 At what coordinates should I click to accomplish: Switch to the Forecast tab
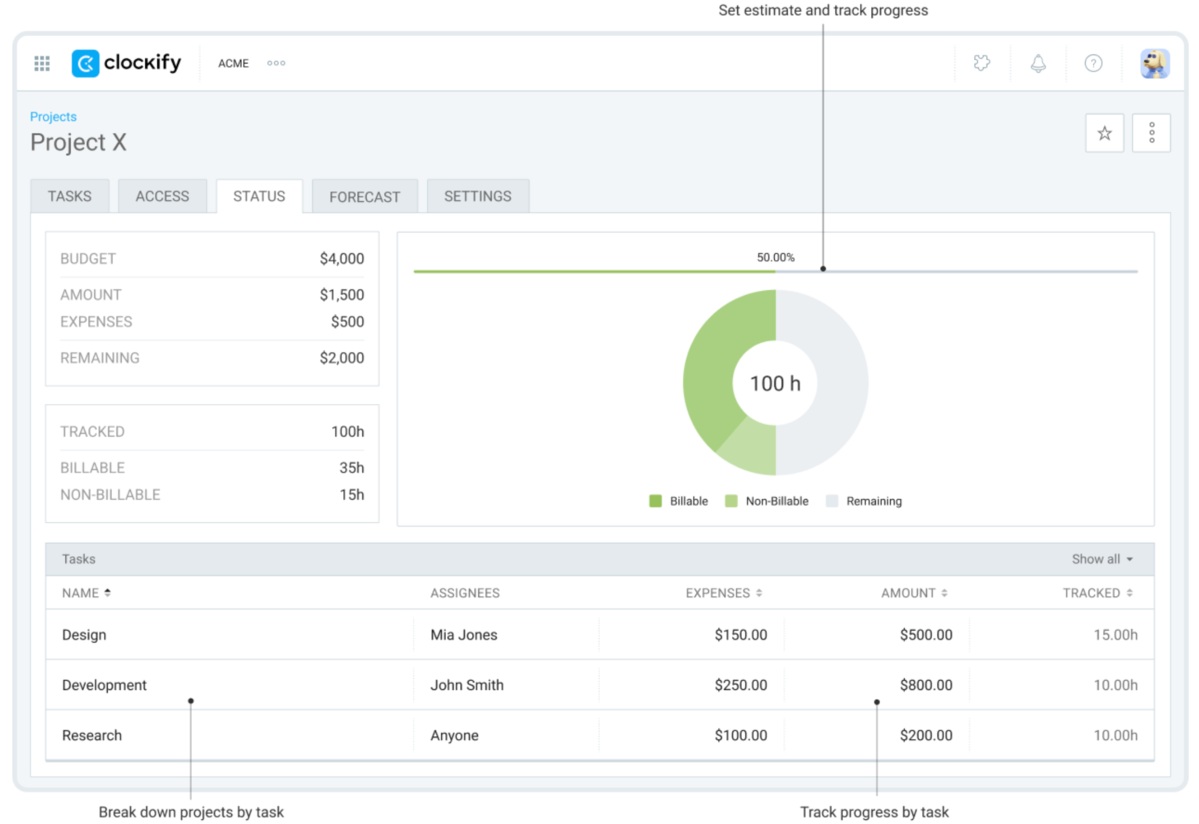point(365,196)
